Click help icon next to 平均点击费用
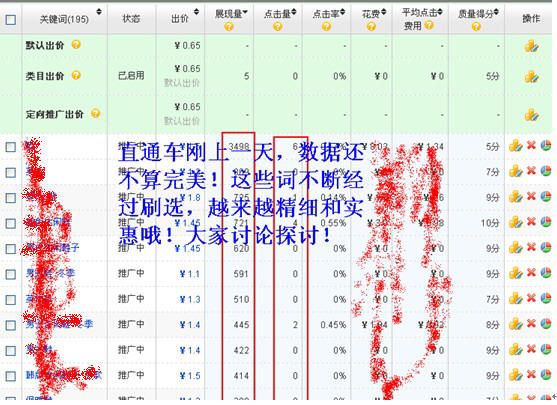This screenshot has width=557, height=405. point(429,25)
